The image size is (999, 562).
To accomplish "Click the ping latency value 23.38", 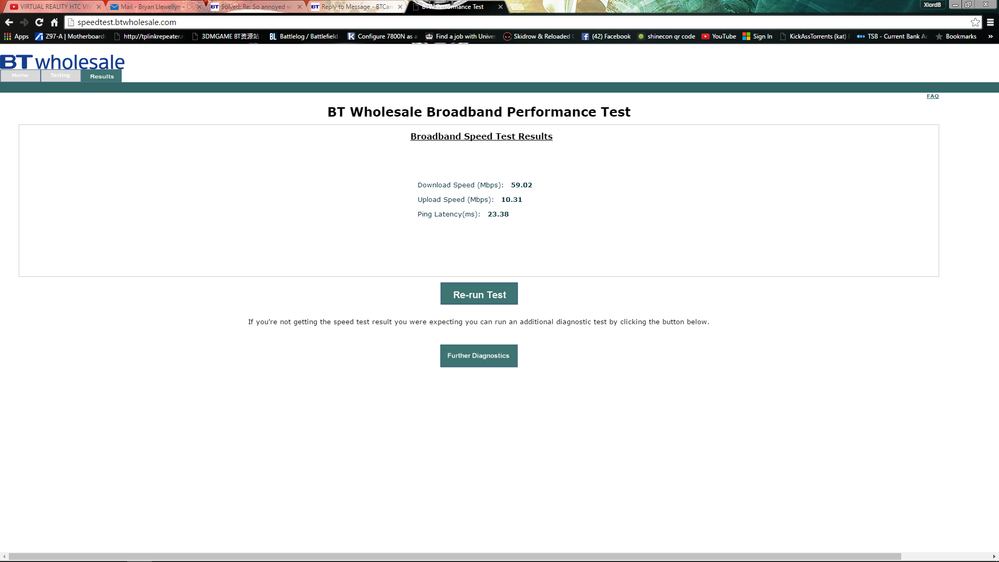I will (x=498, y=214).
